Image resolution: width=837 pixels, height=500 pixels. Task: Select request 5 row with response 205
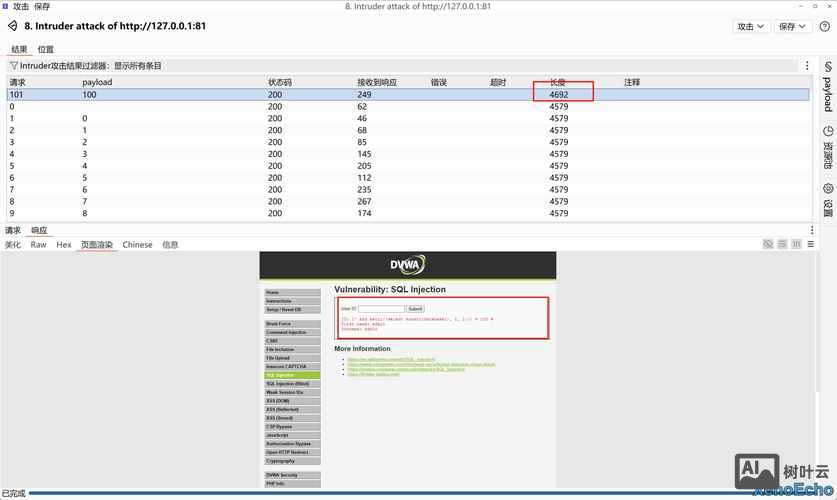coord(408,165)
